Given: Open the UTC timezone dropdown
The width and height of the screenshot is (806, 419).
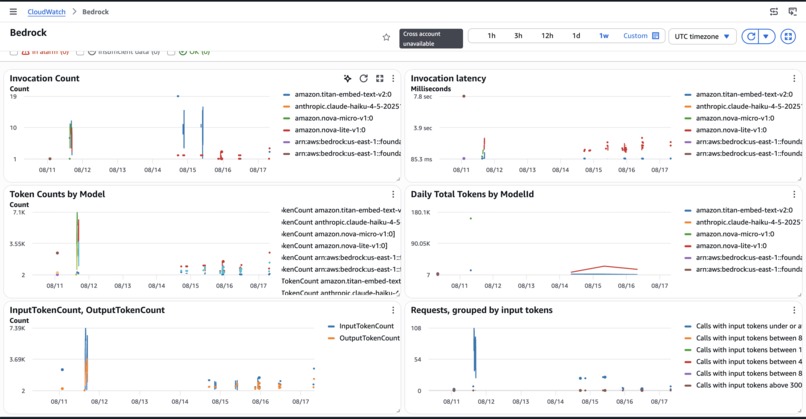Looking at the screenshot, I should [x=702, y=36].
